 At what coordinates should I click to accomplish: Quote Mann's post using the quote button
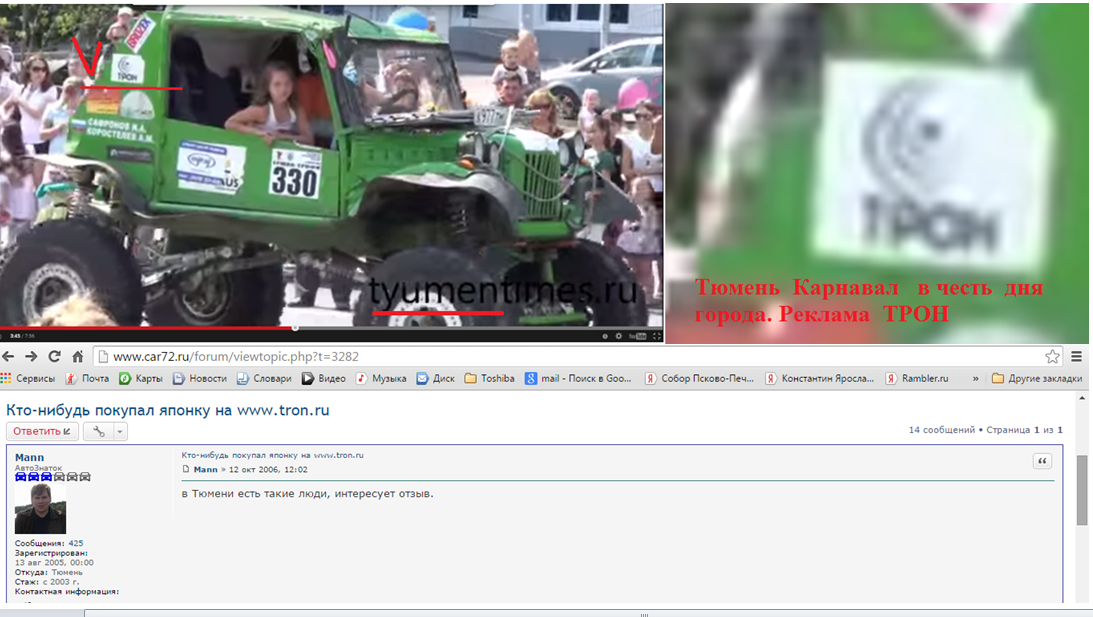tap(1042, 461)
